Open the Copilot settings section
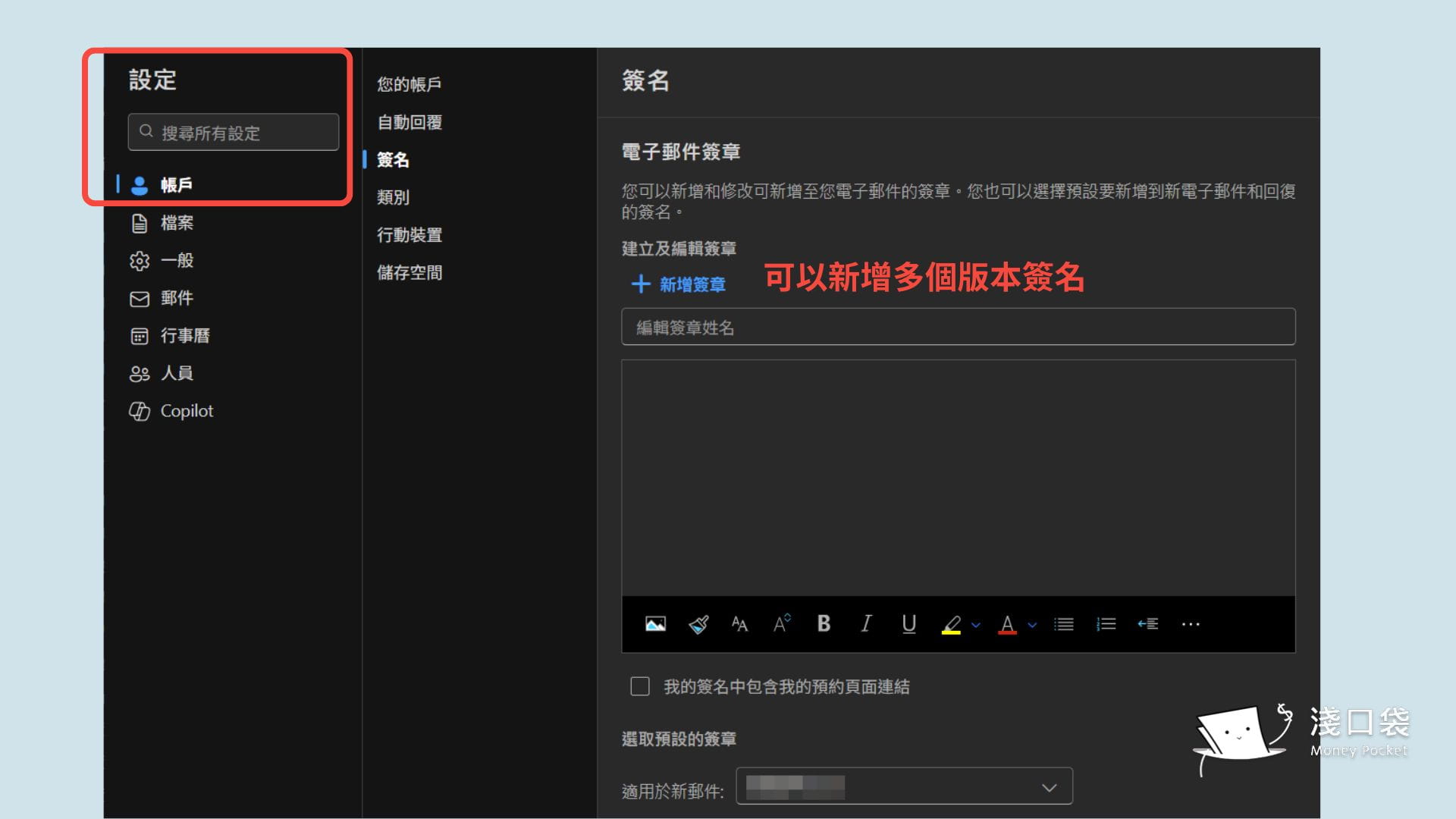The image size is (1456, 819). tap(185, 411)
